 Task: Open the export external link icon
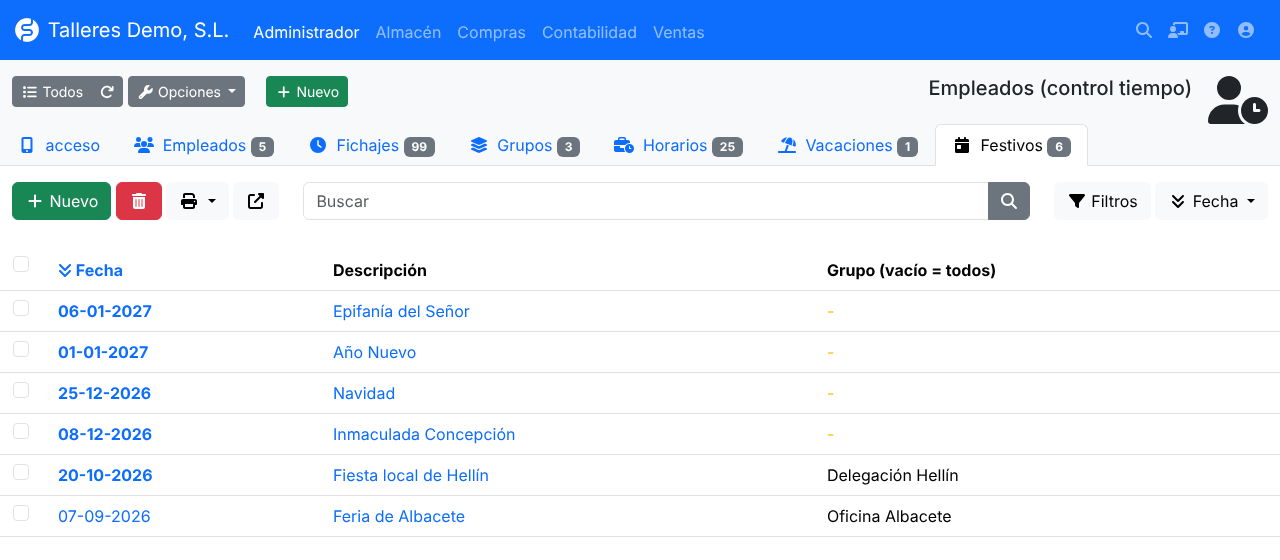point(256,201)
